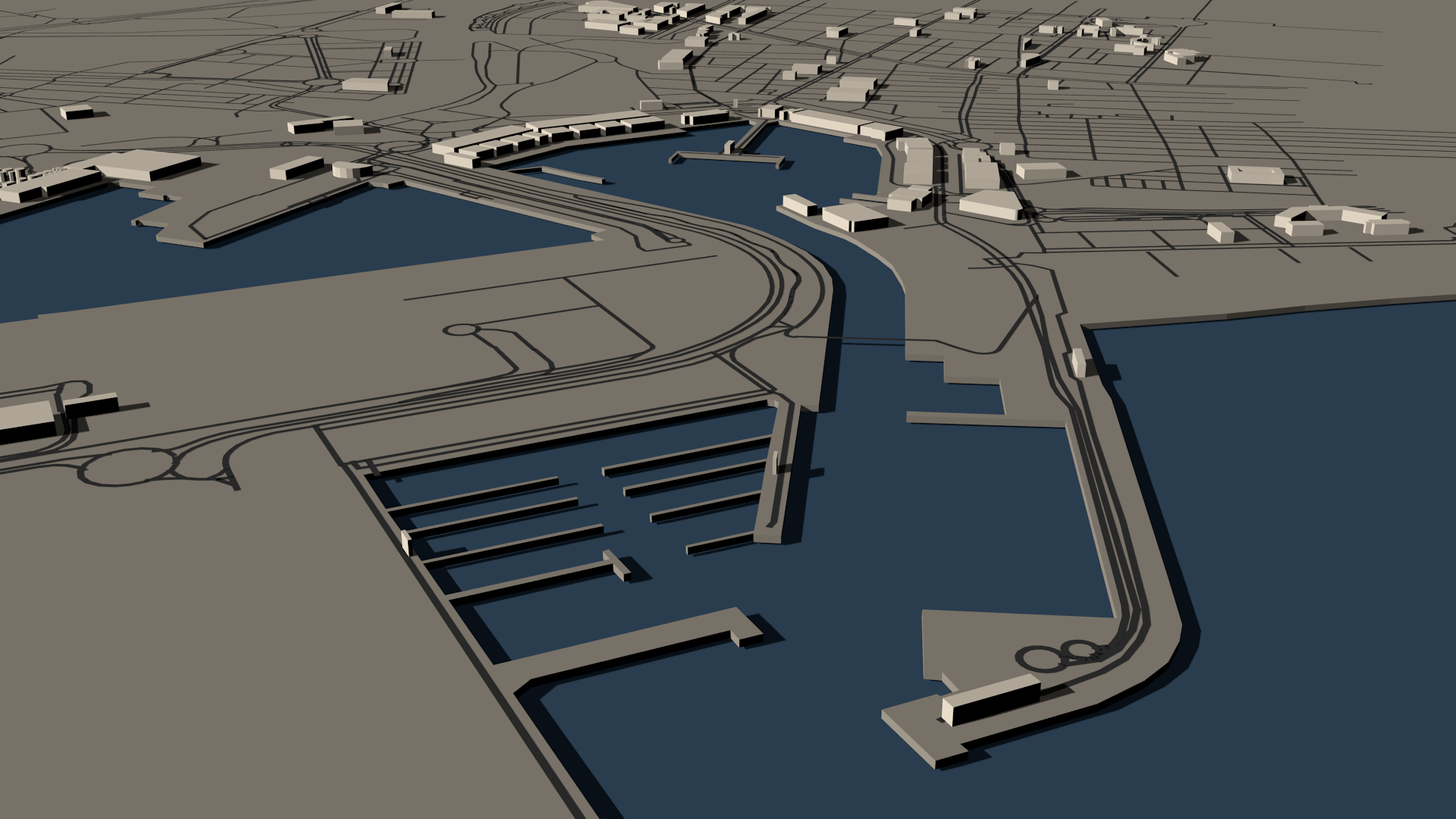Click the small tower on right seawall road
Screen dimensions: 1456x819
[x=1080, y=362]
